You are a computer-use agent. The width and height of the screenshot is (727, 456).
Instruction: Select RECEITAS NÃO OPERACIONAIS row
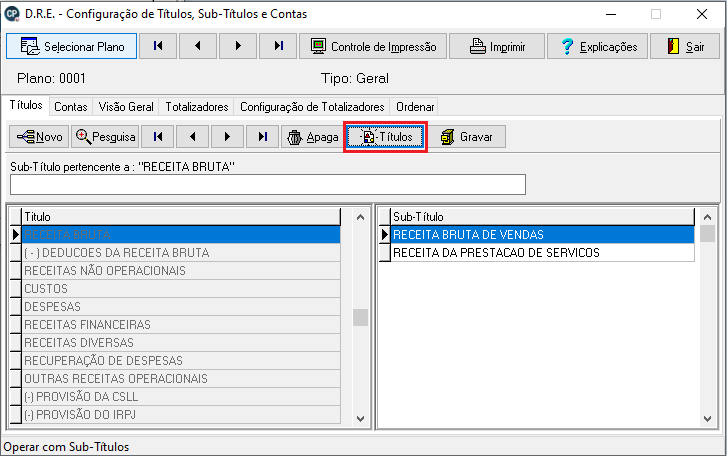click(x=181, y=271)
